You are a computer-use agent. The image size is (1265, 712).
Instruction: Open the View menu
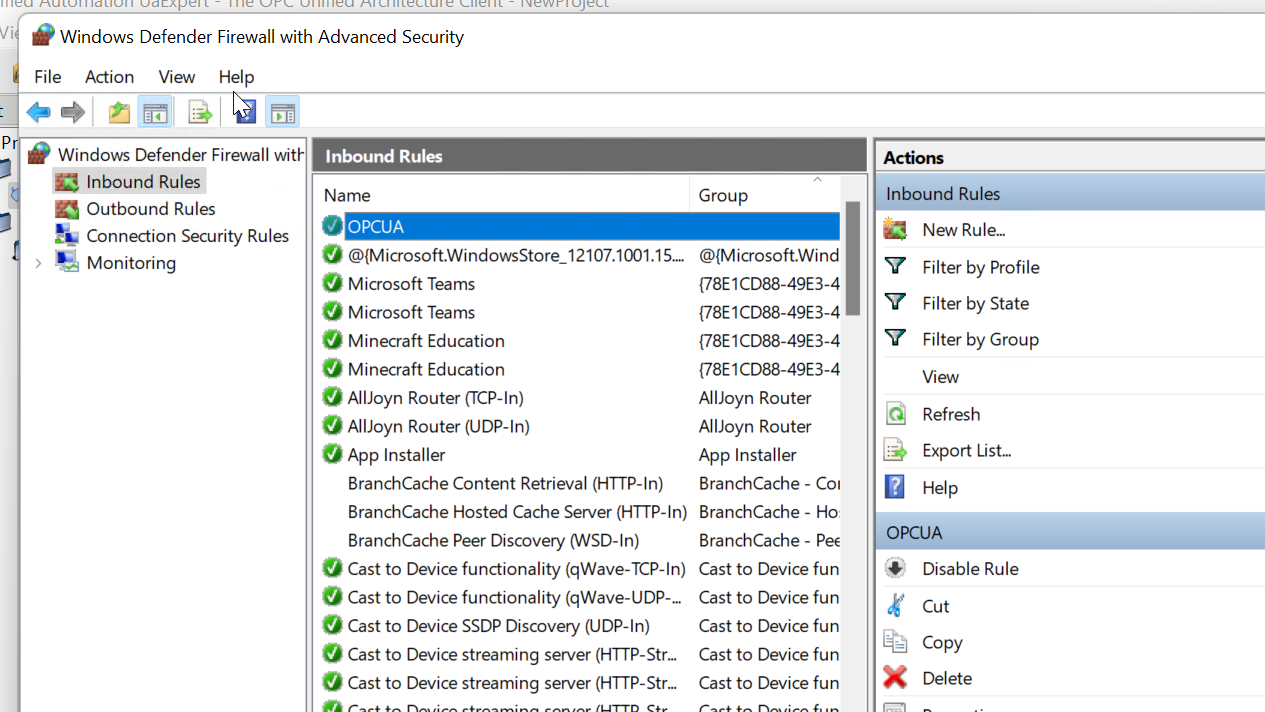pos(177,77)
